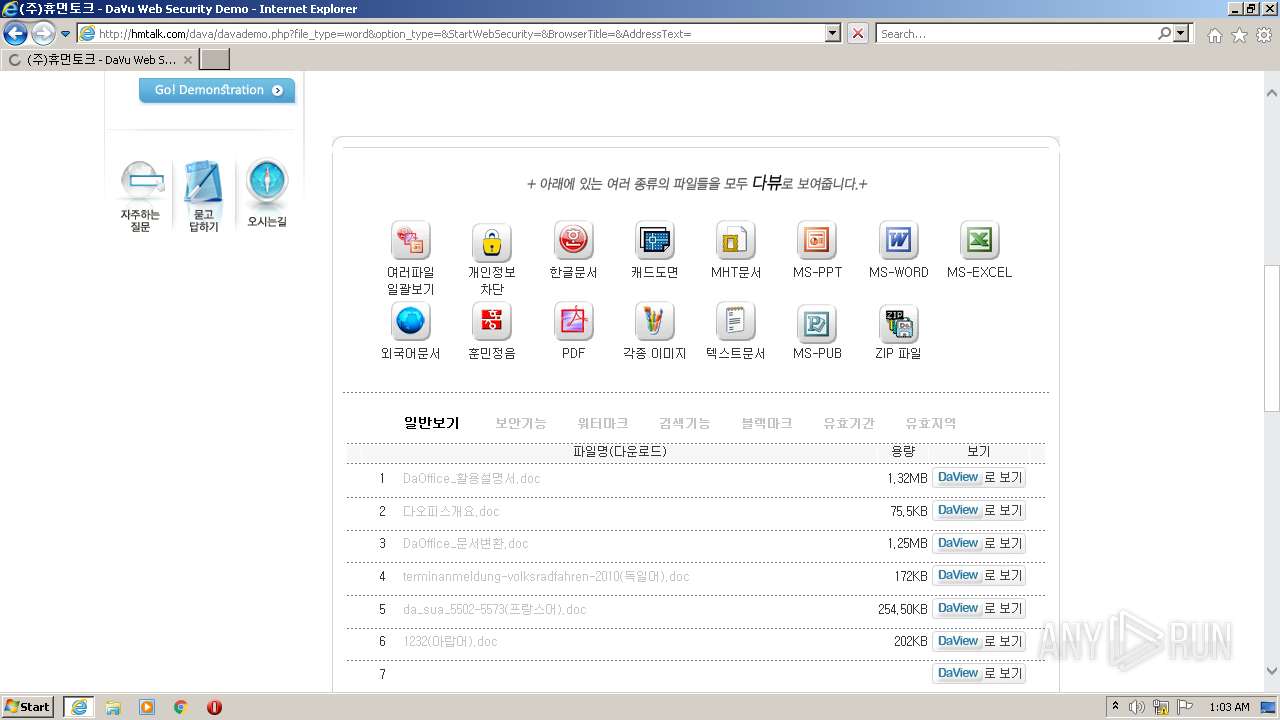The image size is (1280, 720).
Task: Select the 훈민정음 icon
Action: click(491, 322)
